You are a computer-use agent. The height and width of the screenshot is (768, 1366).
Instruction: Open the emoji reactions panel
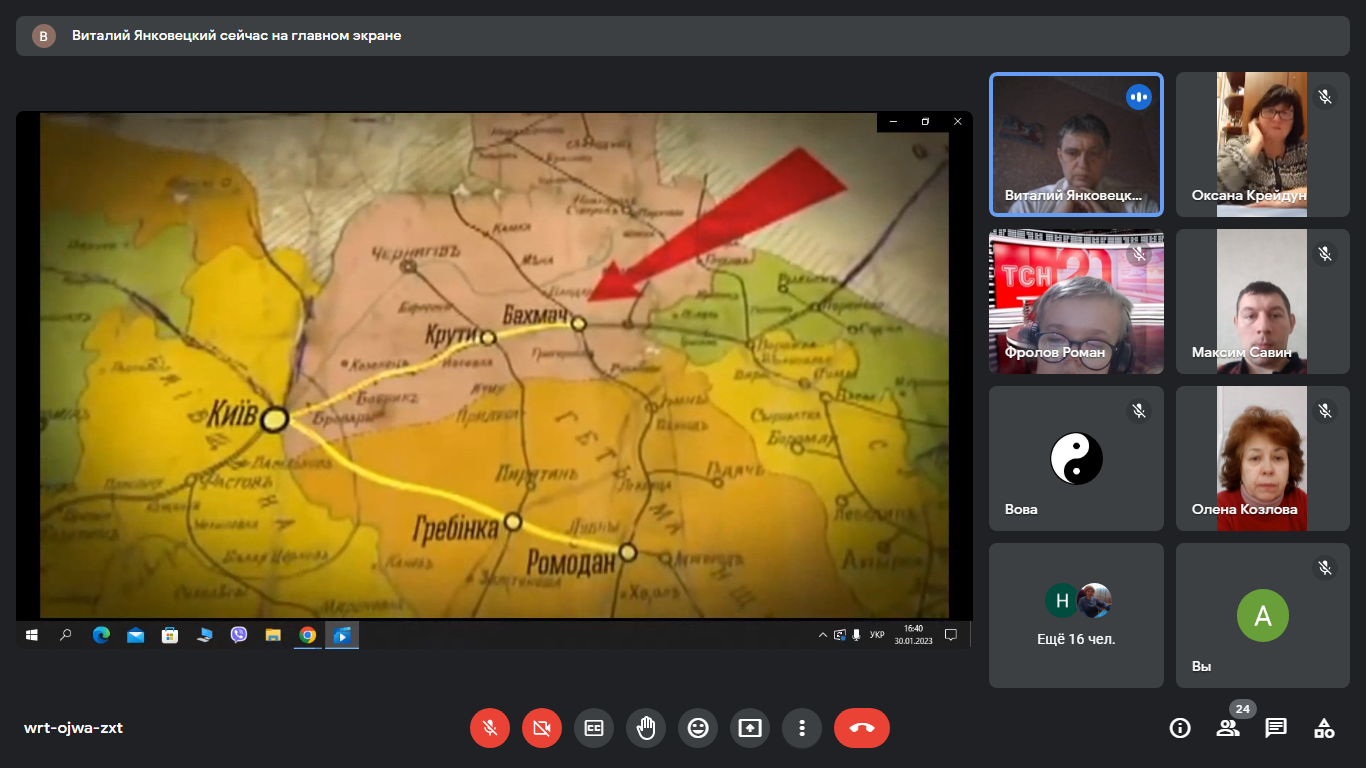pyautogui.click(x=698, y=728)
